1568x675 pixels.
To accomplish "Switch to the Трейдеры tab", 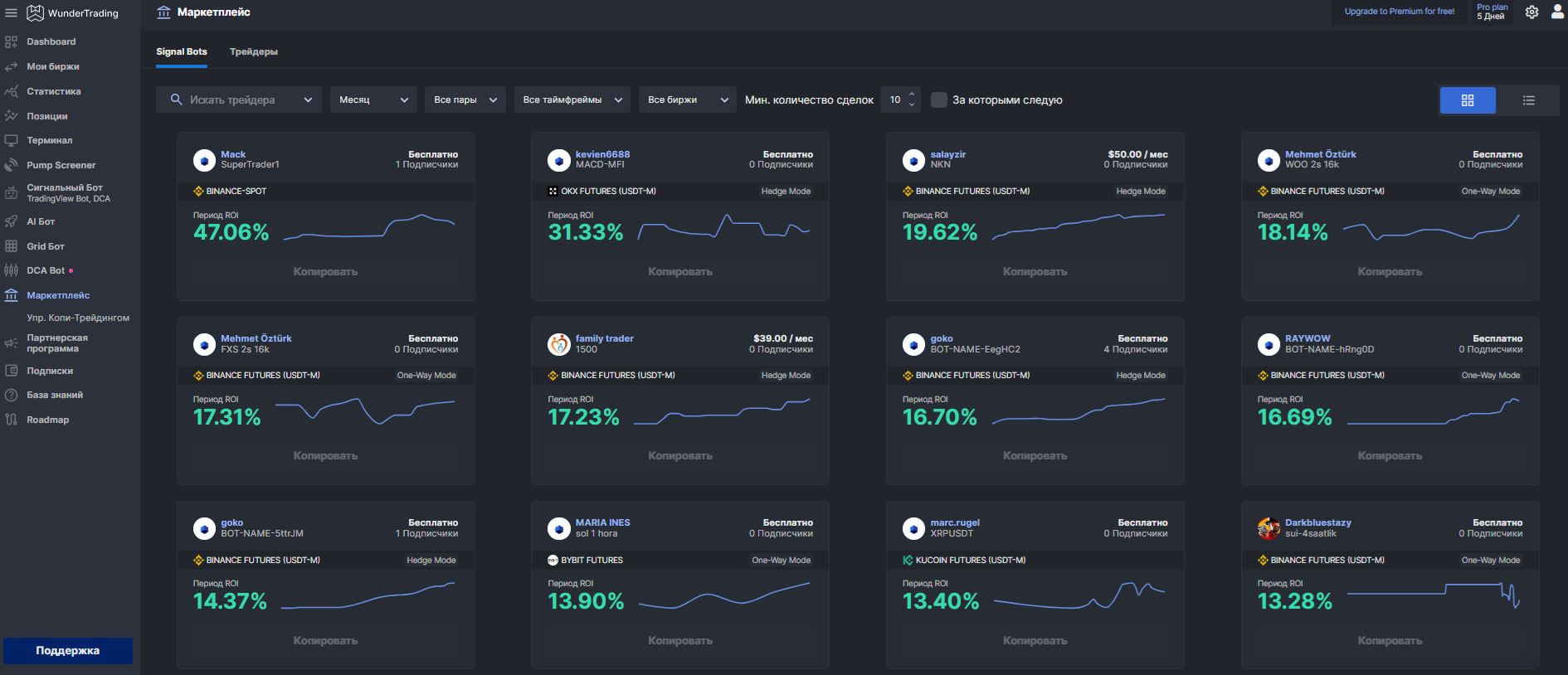I will 254,51.
